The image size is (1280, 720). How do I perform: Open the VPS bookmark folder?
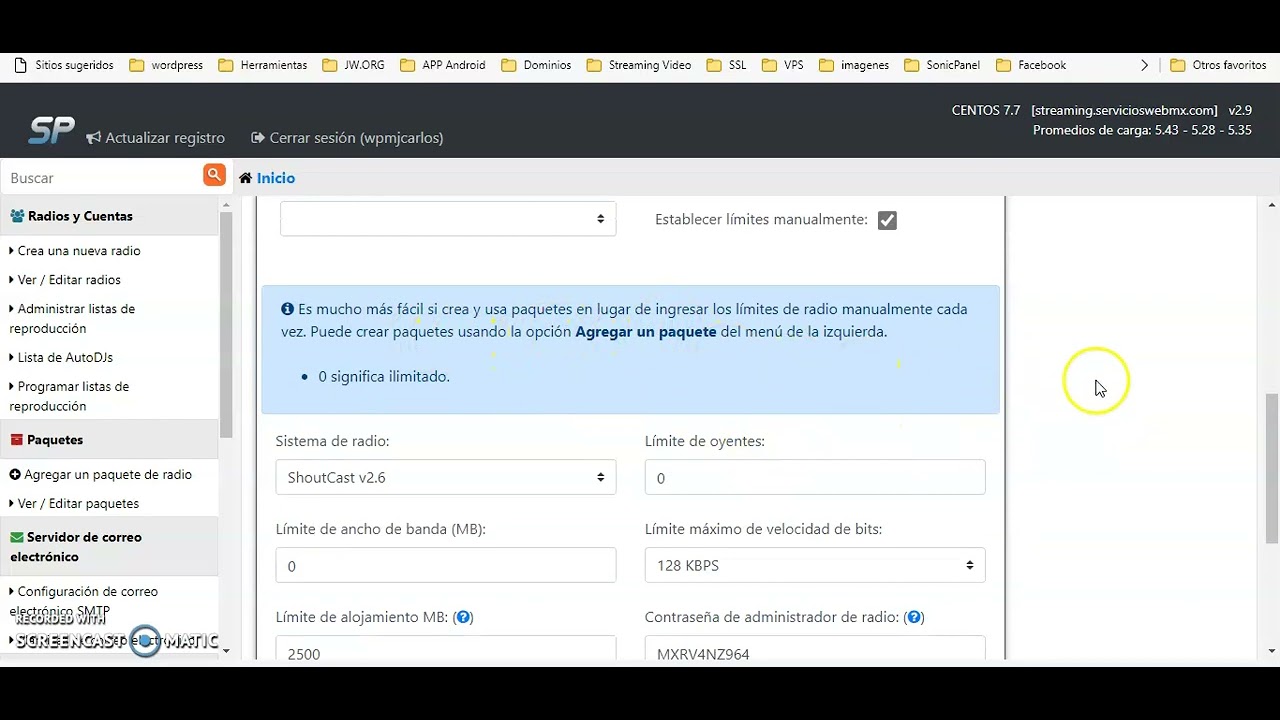783,65
